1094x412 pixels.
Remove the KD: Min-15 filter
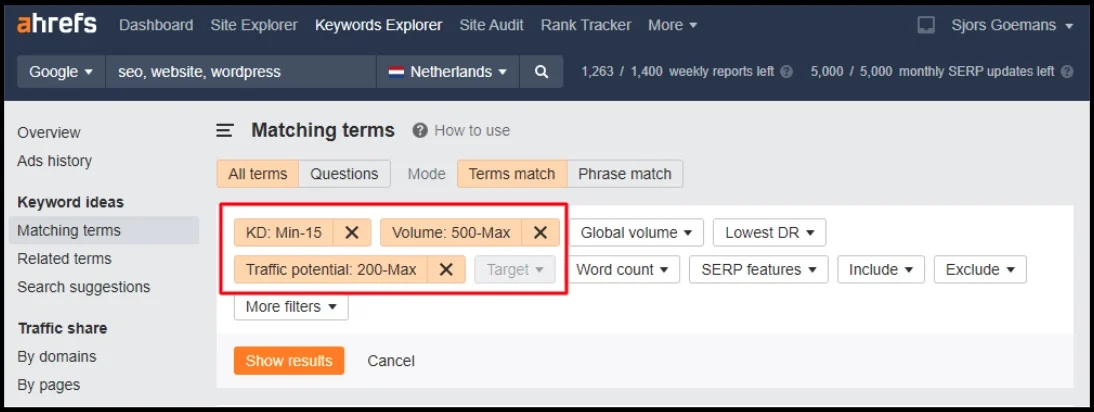click(352, 232)
